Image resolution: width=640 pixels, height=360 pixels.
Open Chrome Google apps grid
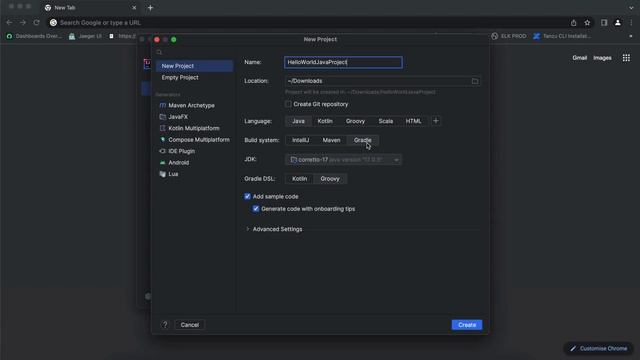click(626, 58)
